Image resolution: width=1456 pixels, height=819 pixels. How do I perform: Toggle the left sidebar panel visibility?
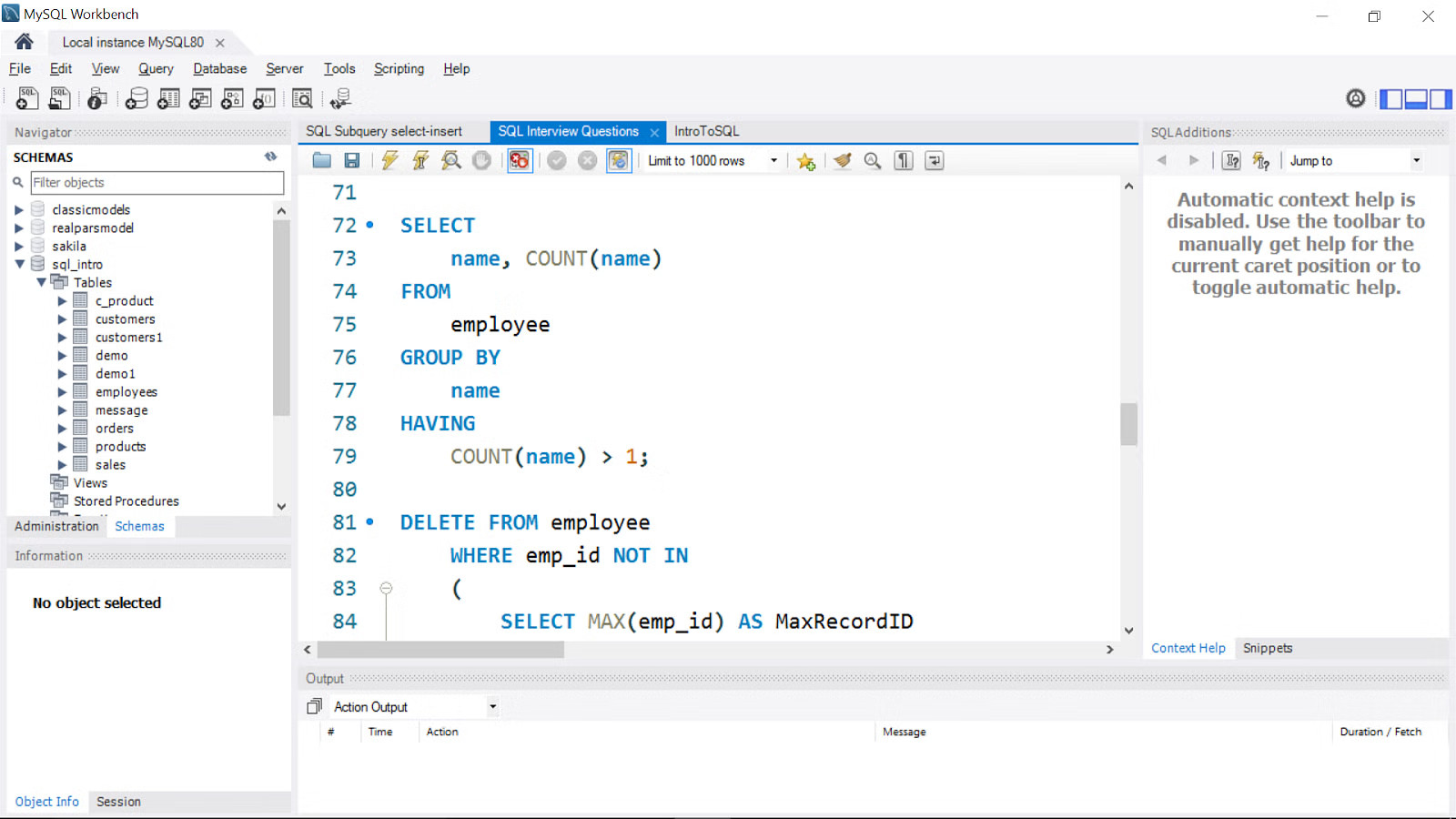click(1391, 99)
